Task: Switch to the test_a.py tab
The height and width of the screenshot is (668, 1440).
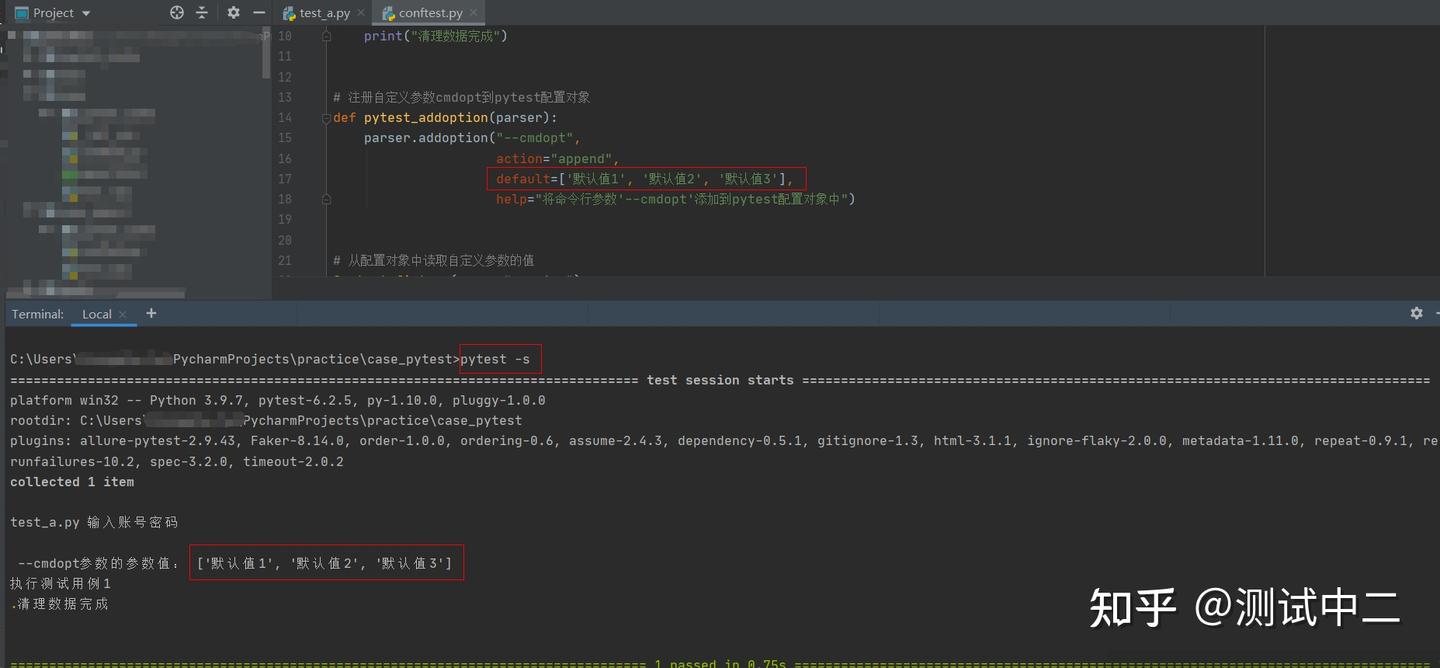Action: click(x=325, y=13)
